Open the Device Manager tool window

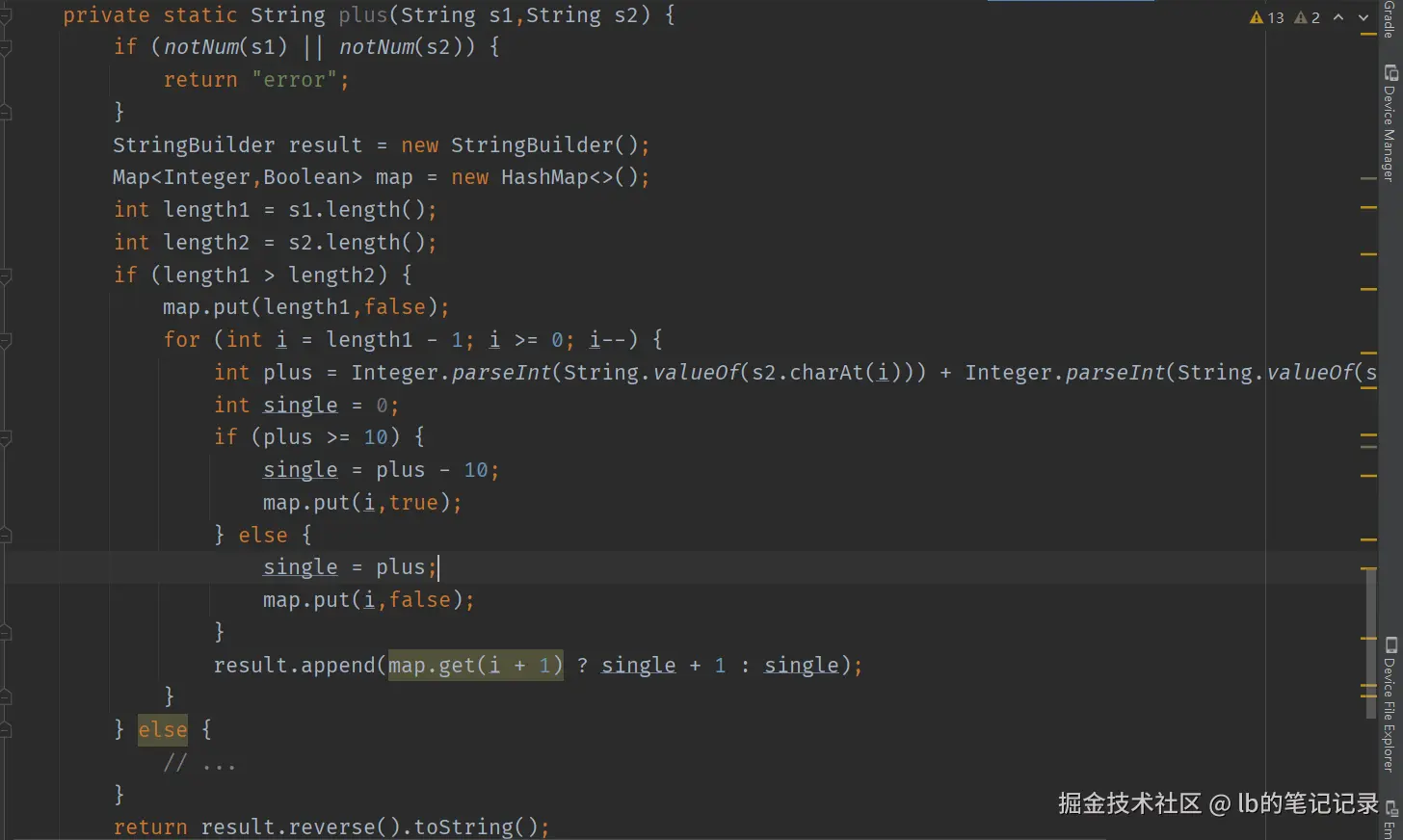[x=1390, y=123]
